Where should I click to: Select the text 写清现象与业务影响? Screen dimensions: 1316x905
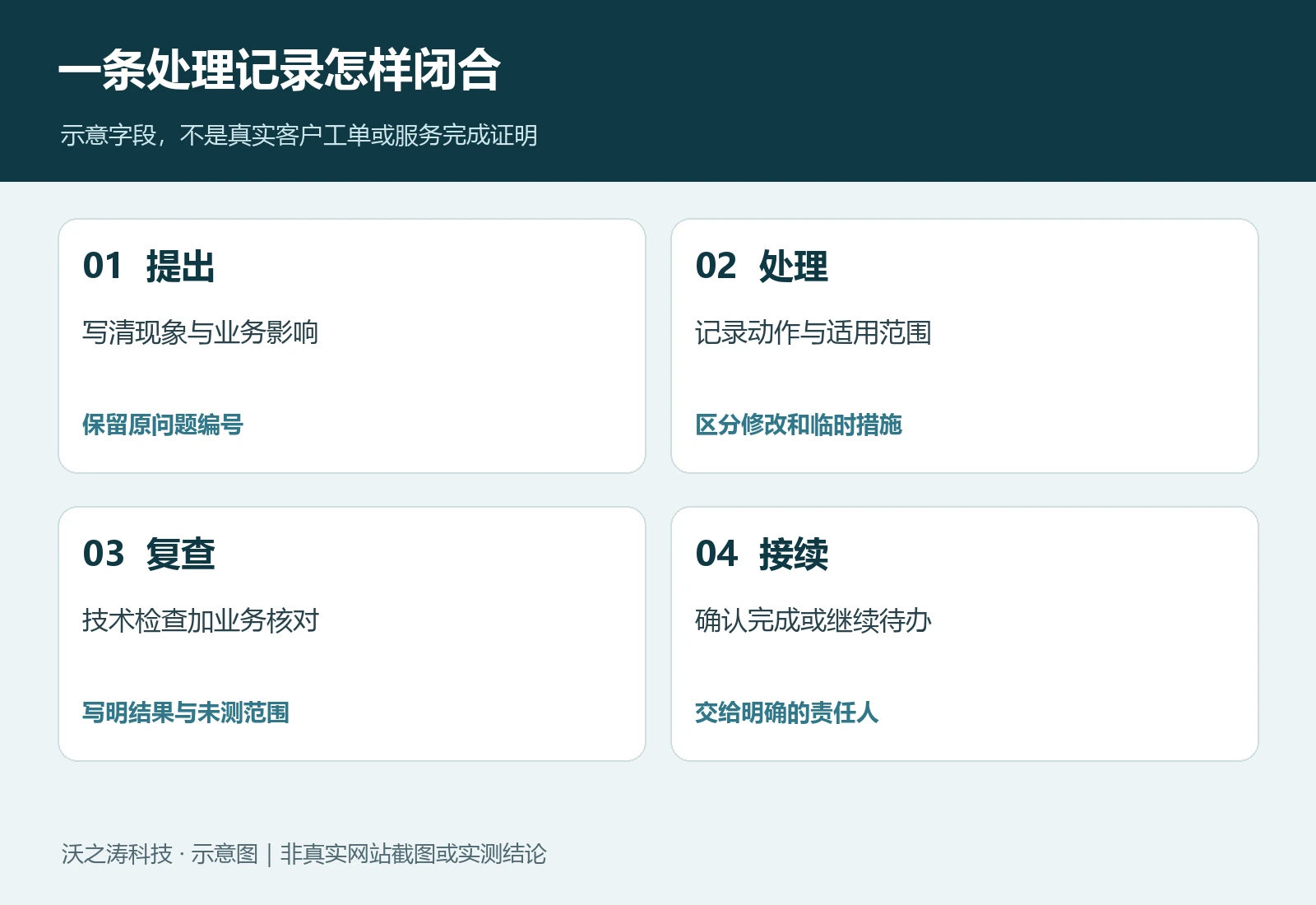coord(200,332)
